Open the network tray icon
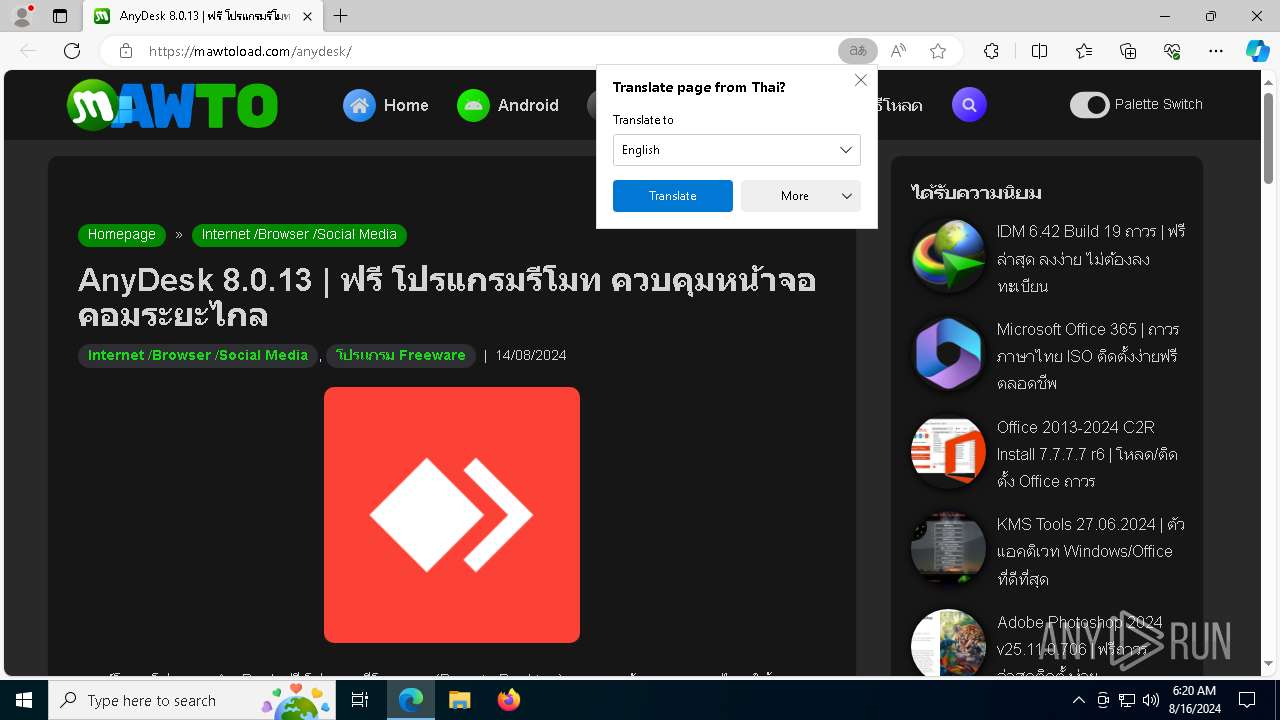 point(1127,701)
